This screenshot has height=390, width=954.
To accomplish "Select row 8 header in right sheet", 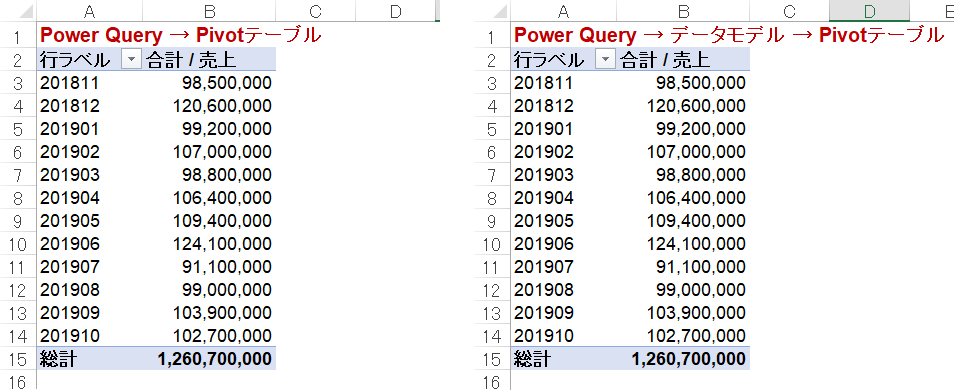I will (x=492, y=198).
